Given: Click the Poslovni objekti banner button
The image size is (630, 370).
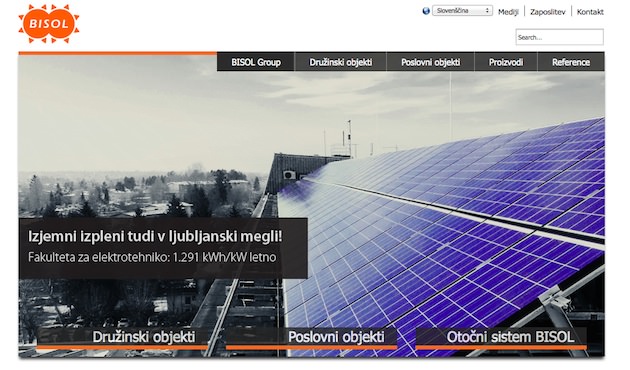Looking at the screenshot, I should tap(312, 338).
